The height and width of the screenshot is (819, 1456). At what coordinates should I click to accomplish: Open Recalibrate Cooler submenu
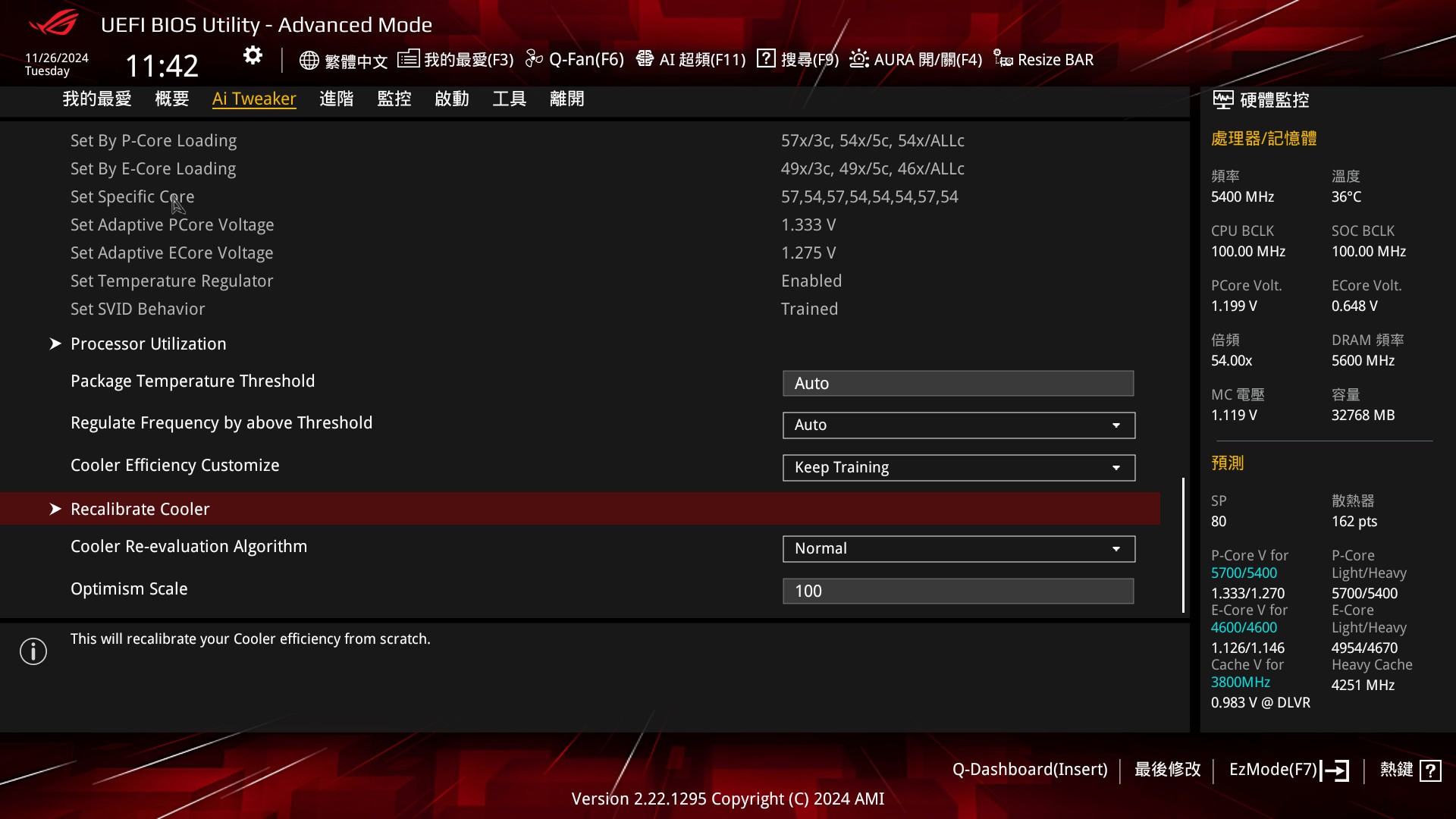(580, 509)
